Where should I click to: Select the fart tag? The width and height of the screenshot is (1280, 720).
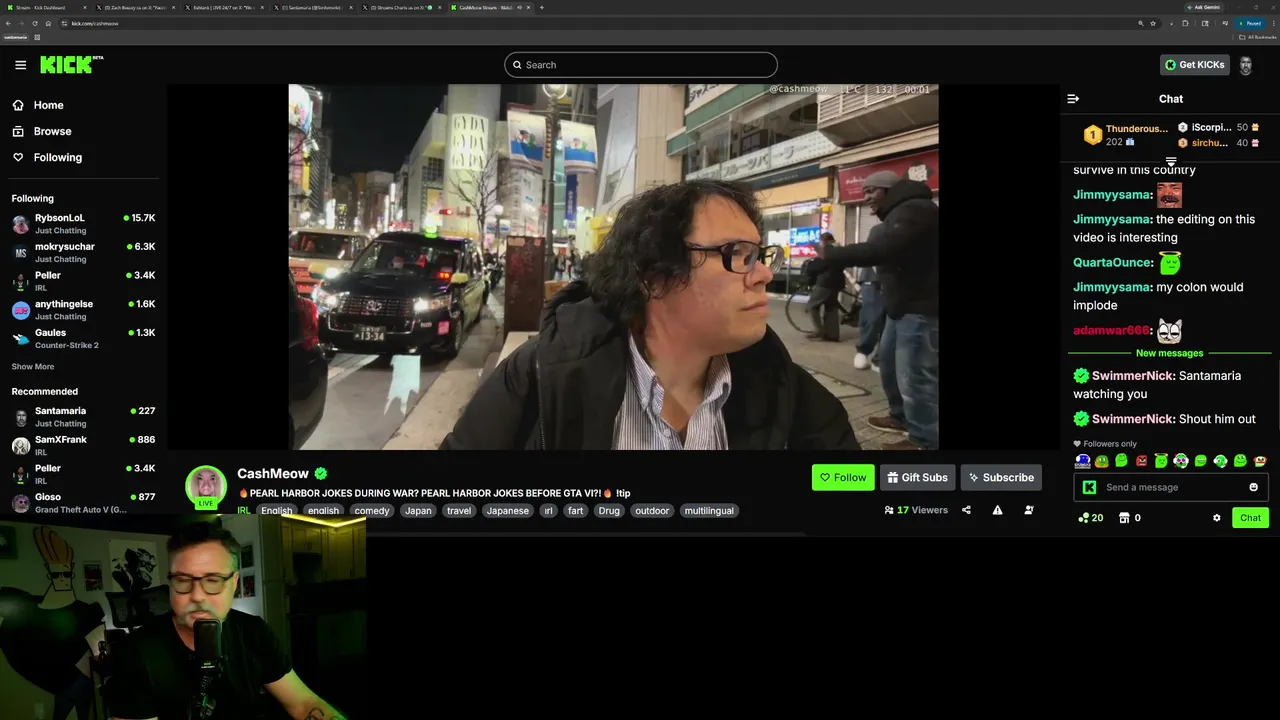575,511
